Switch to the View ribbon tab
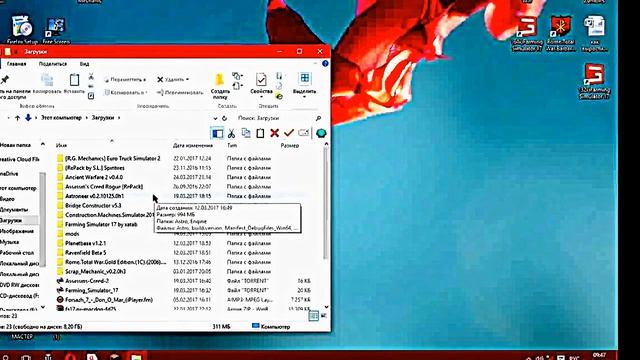The image size is (640, 360). tap(84, 64)
